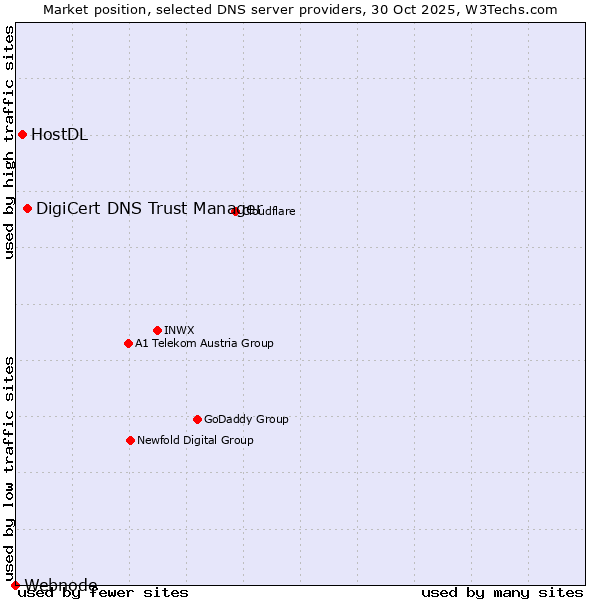Select the Cloudflare red diamond marker
Viewport: 600px width, 600px height.
[236, 211]
